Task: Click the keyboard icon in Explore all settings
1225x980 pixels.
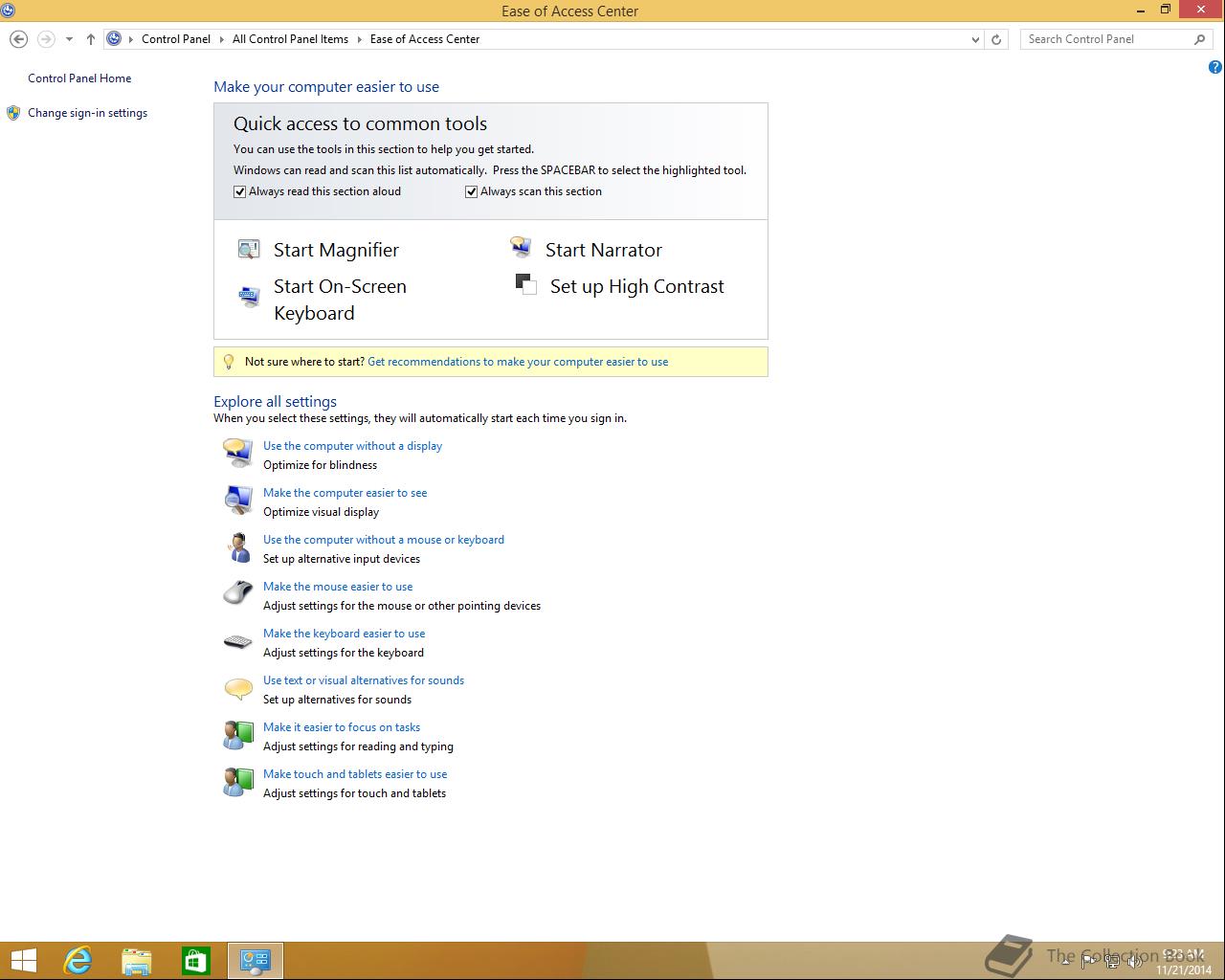Action: [237, 641]
